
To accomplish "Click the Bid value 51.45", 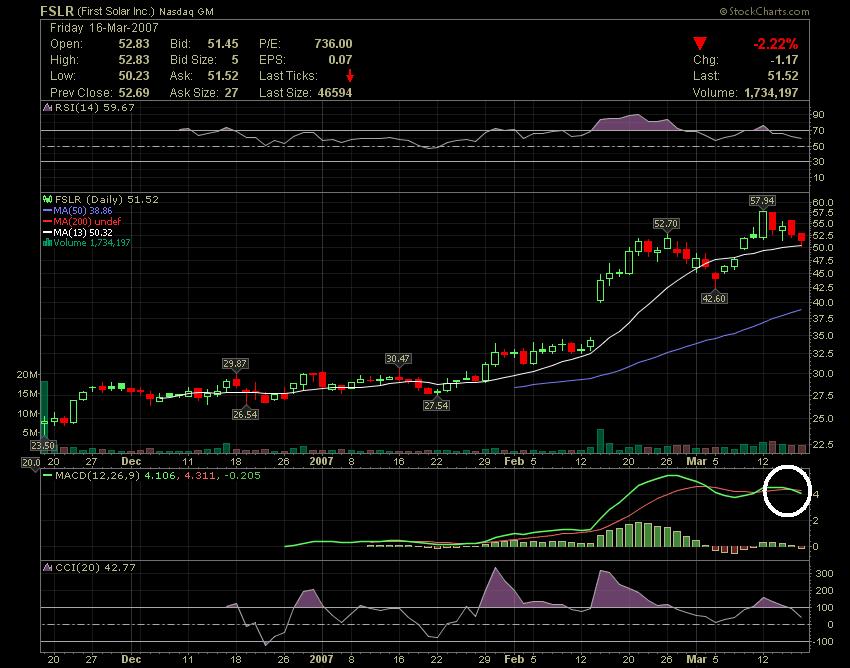I will pyautogui.click(x=223, y=44).
